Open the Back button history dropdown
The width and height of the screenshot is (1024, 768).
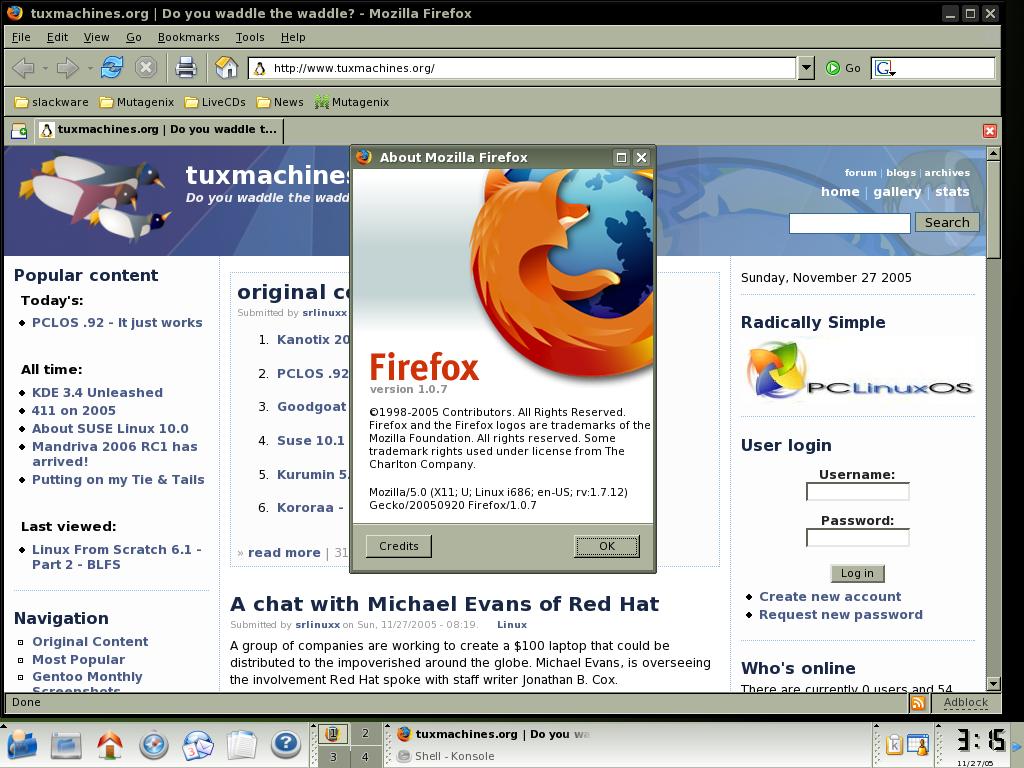pos(44,68)
